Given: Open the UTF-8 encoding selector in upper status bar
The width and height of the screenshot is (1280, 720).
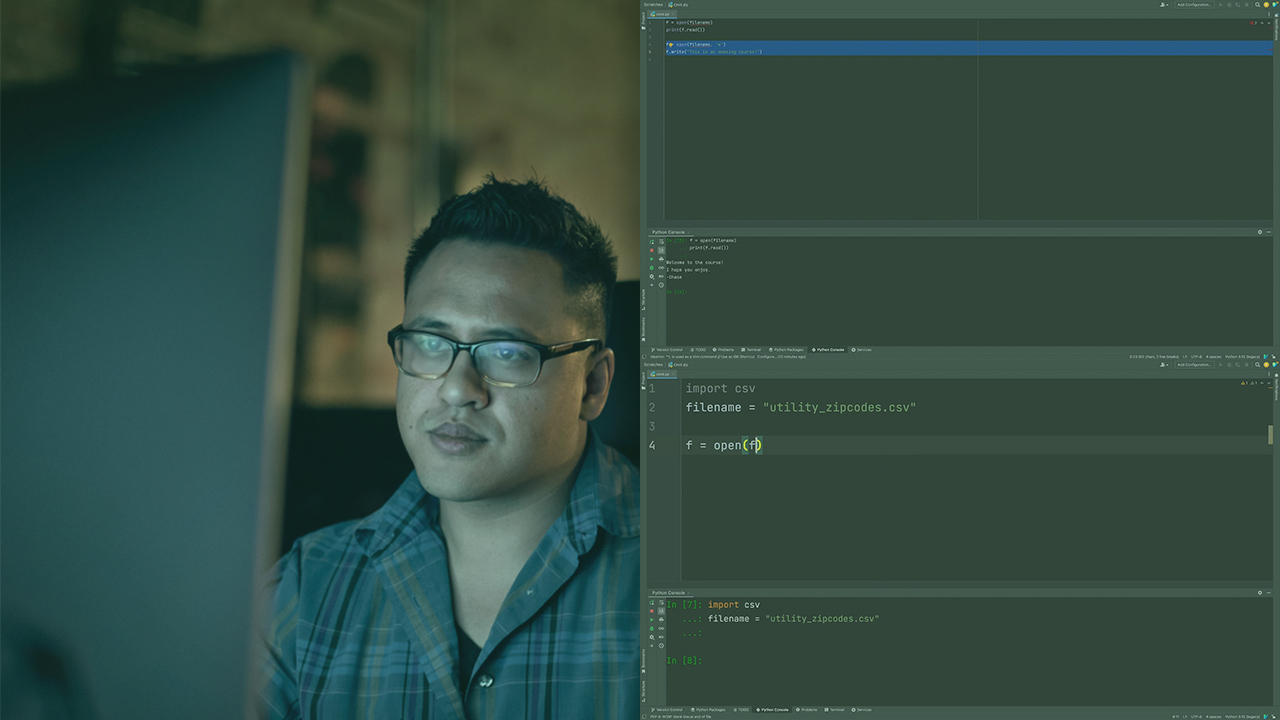Looking at the screenshot, I should [1196, 357].
